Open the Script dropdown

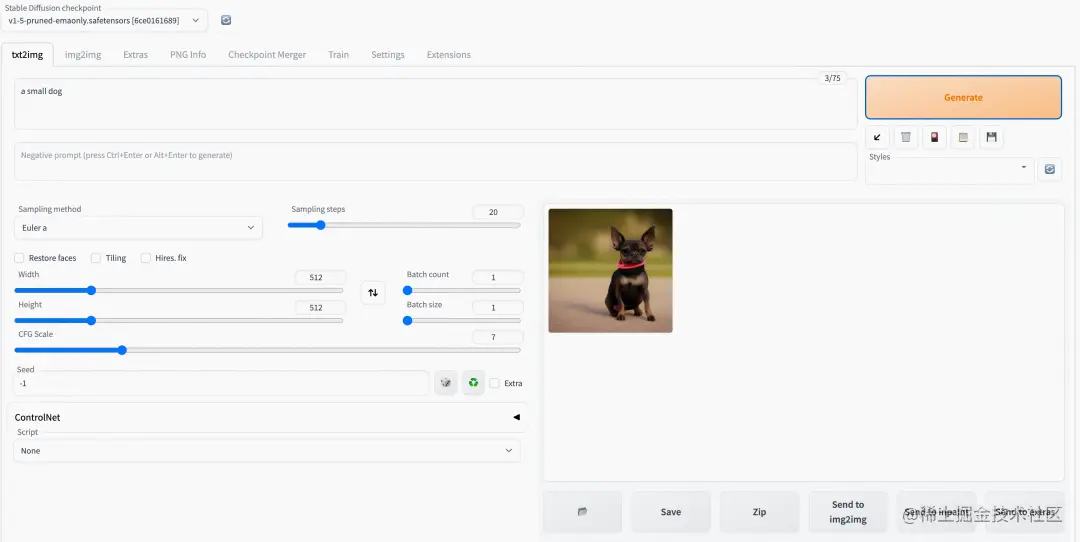[267, 450]
